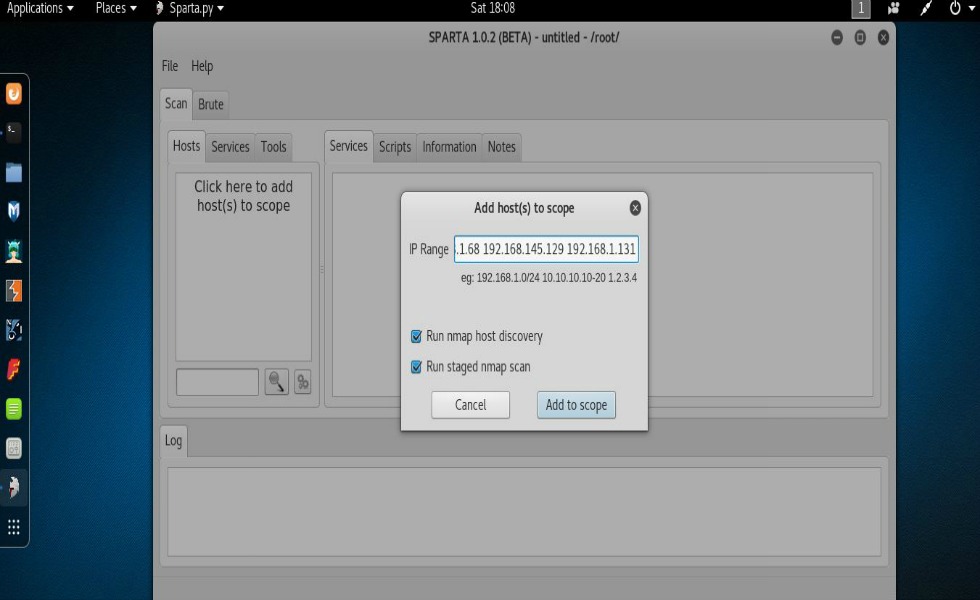Click the magnifier search button under Hosts
Viewport: 980px width, 600px height.
point(276,382)
